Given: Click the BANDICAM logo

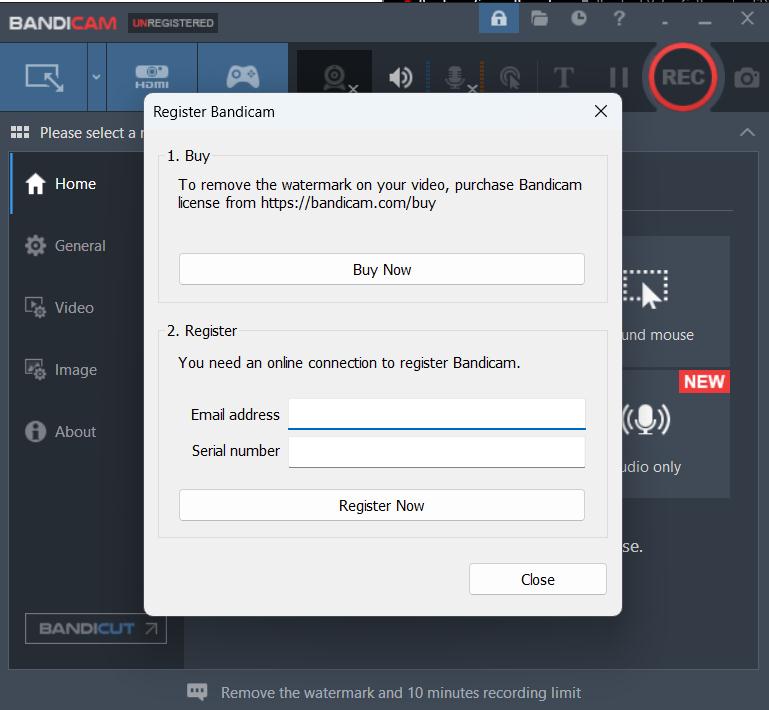Looking at the screenshot, I should pos(63,23).
